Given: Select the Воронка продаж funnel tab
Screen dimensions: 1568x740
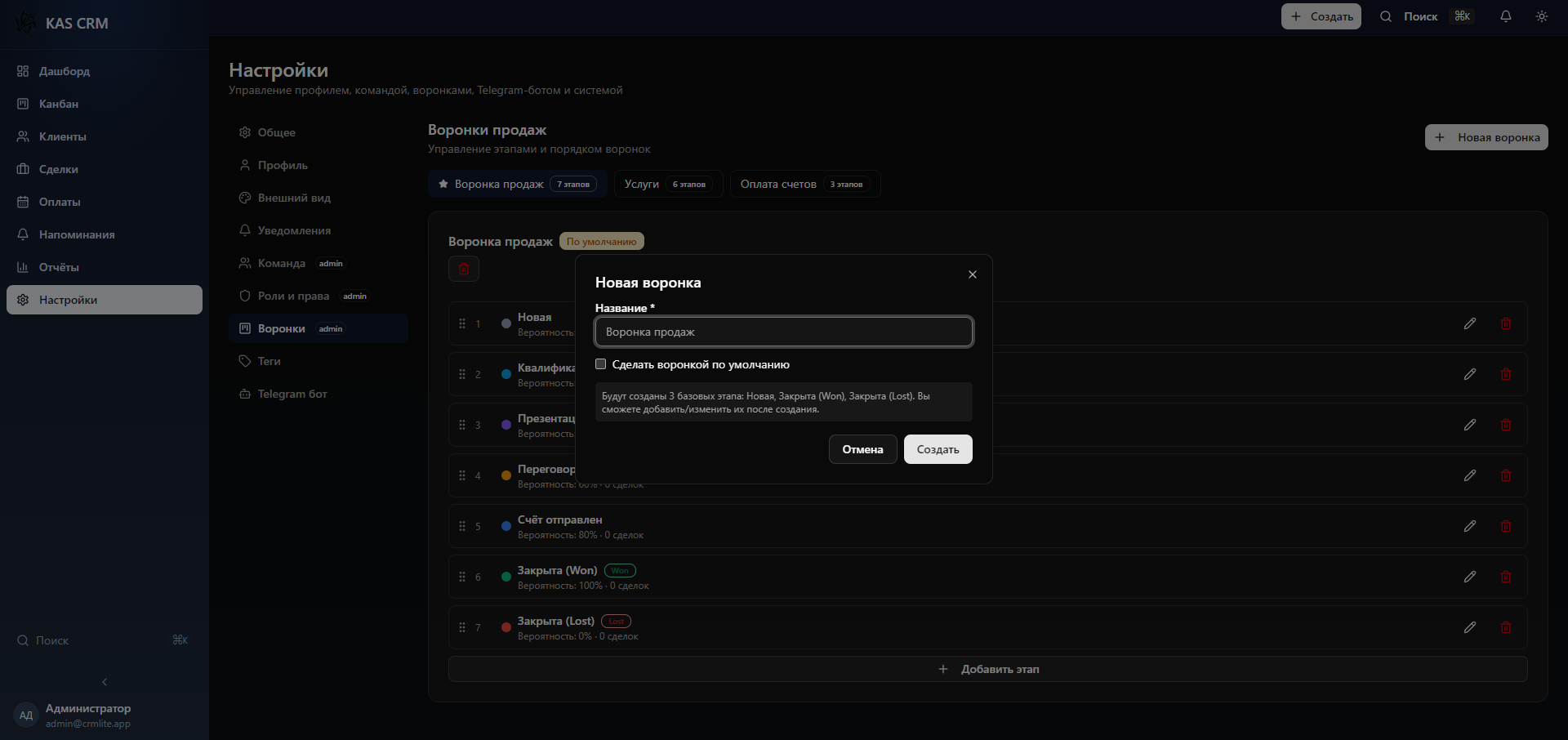Looking at the screenshot, I should 517,184.
